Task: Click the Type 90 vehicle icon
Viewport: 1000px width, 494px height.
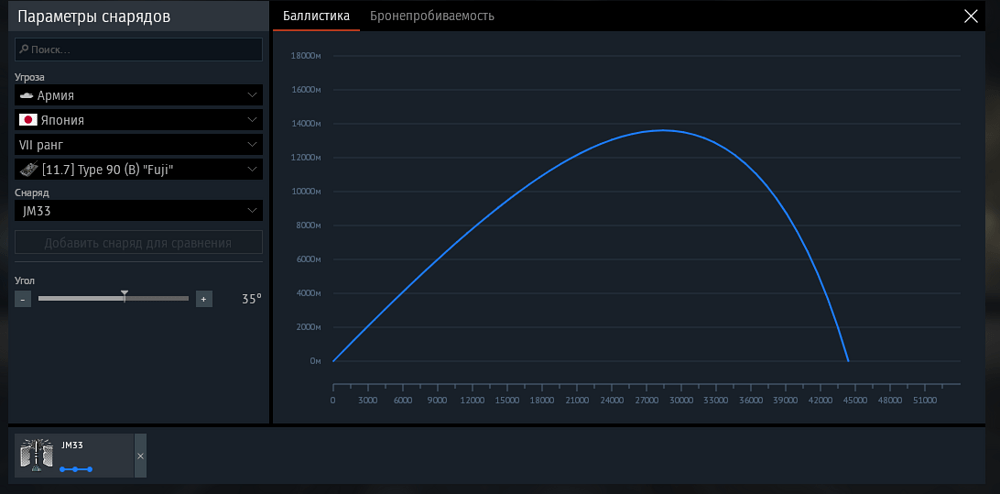Action: tap(29, 170)
